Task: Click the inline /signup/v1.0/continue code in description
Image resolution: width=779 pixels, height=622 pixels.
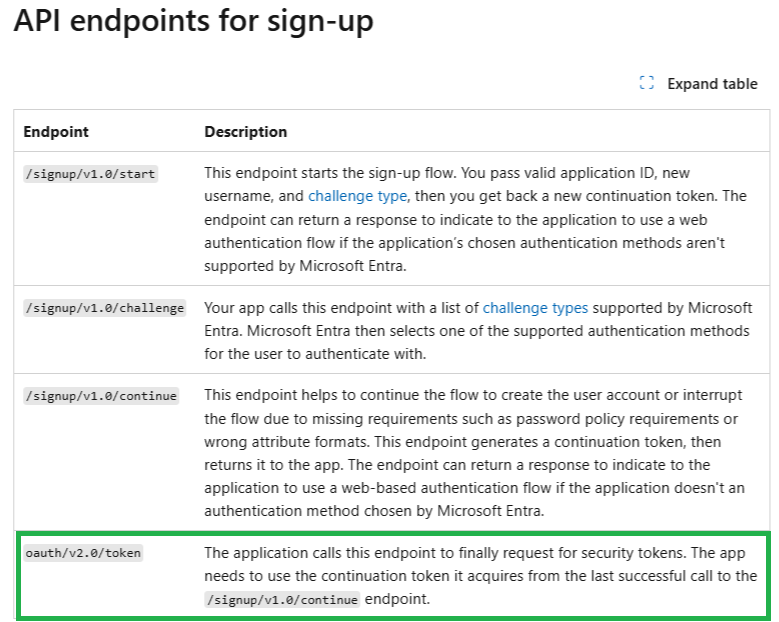Action: point(282,600)
